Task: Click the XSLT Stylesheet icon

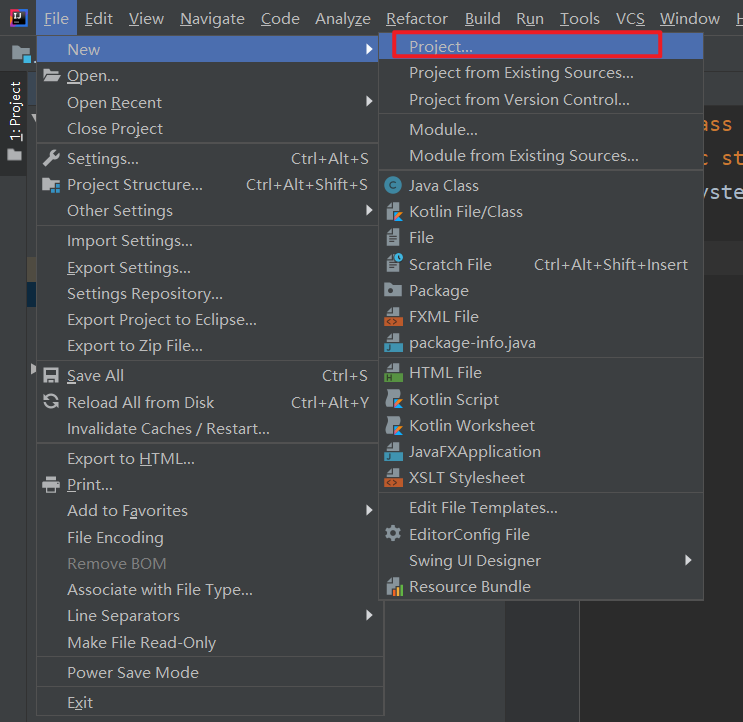Action: click(x=393, y=478)
